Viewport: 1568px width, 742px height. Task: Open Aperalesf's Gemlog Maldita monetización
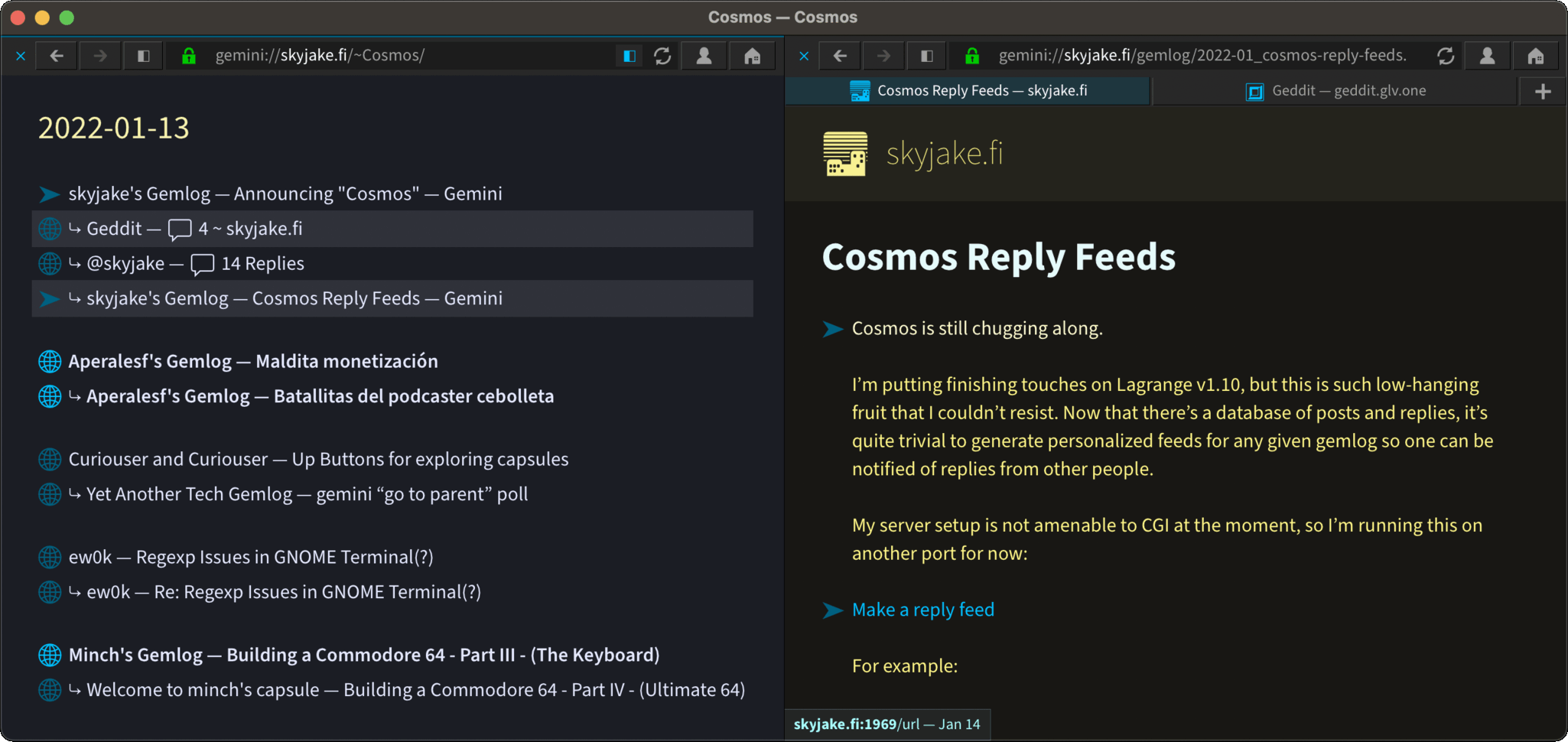click(253, 361)
